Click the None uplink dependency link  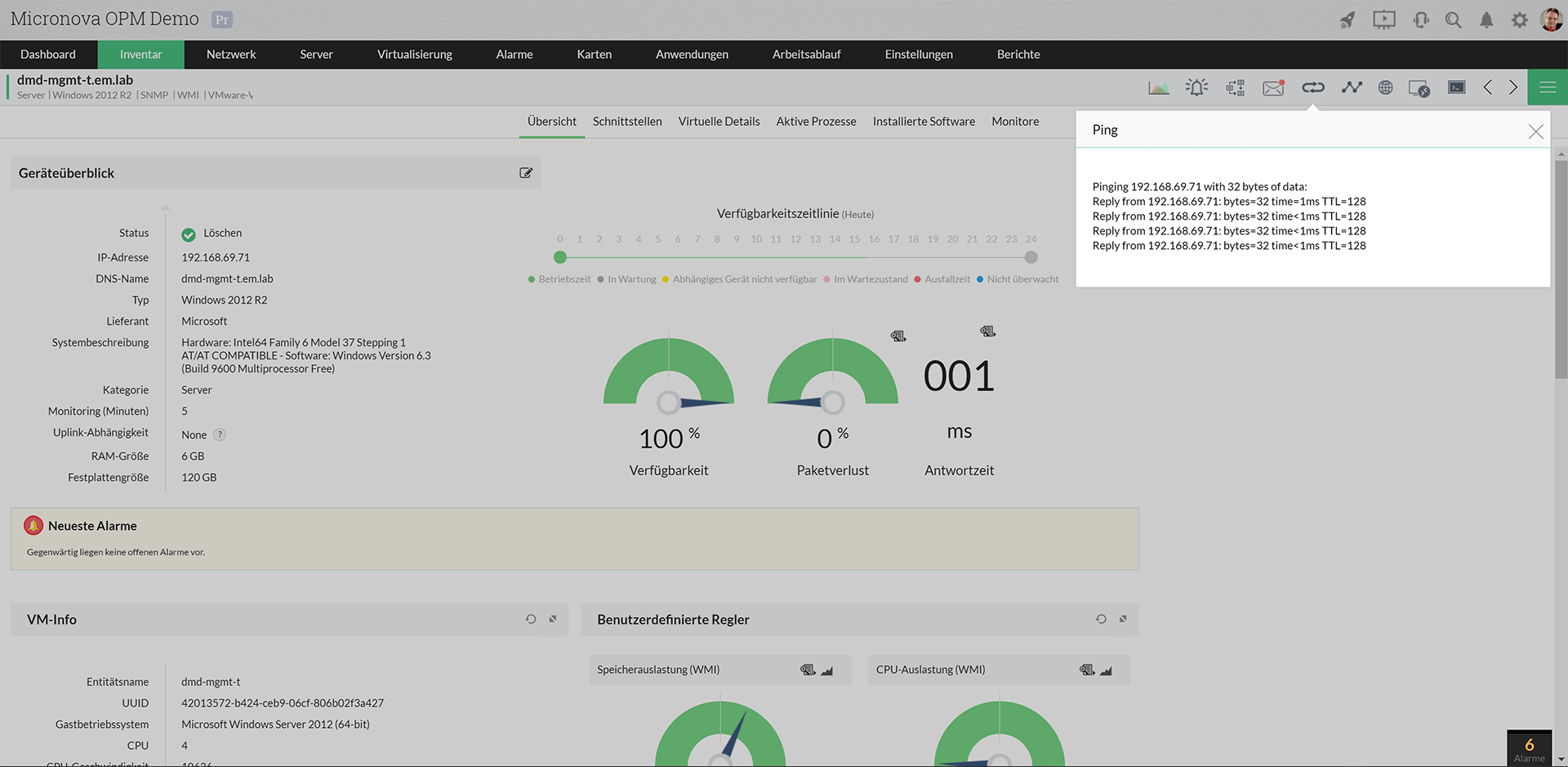coord(194,435)
